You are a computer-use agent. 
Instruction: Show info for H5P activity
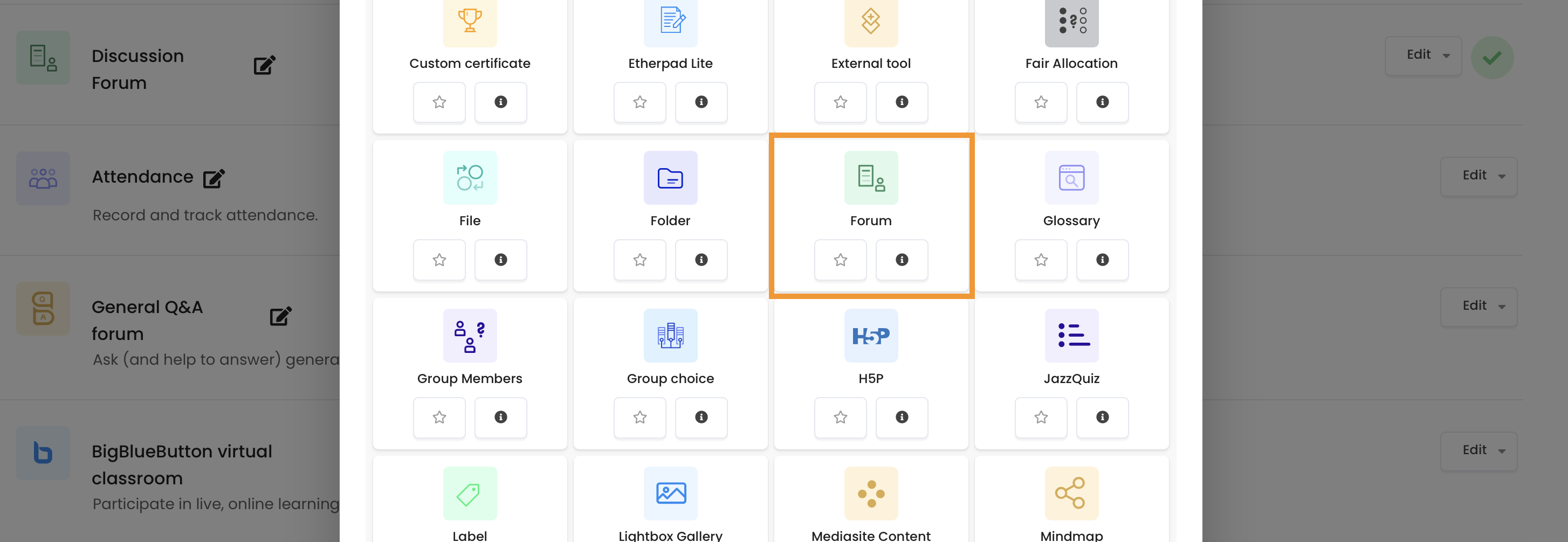point(902,418)
